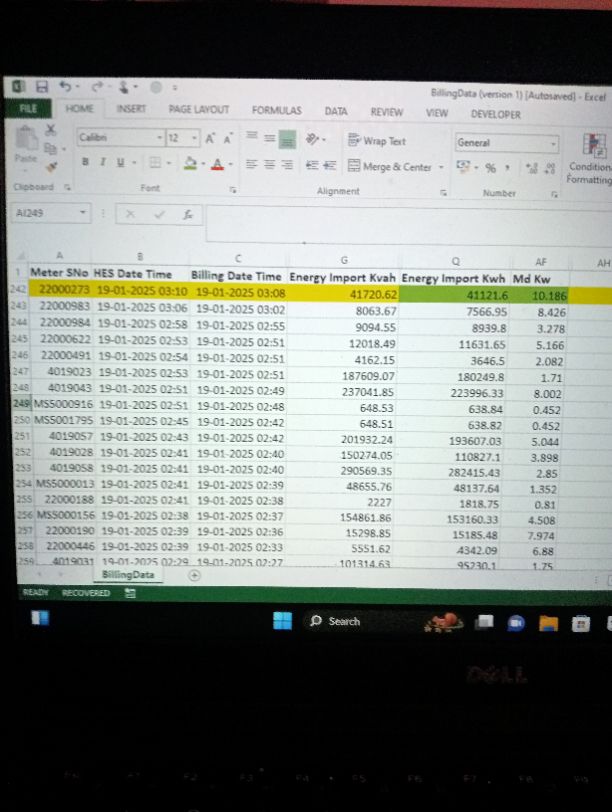The image size is (612, 812).
Task: Click the Borders icon
Action: click(155, 163)
